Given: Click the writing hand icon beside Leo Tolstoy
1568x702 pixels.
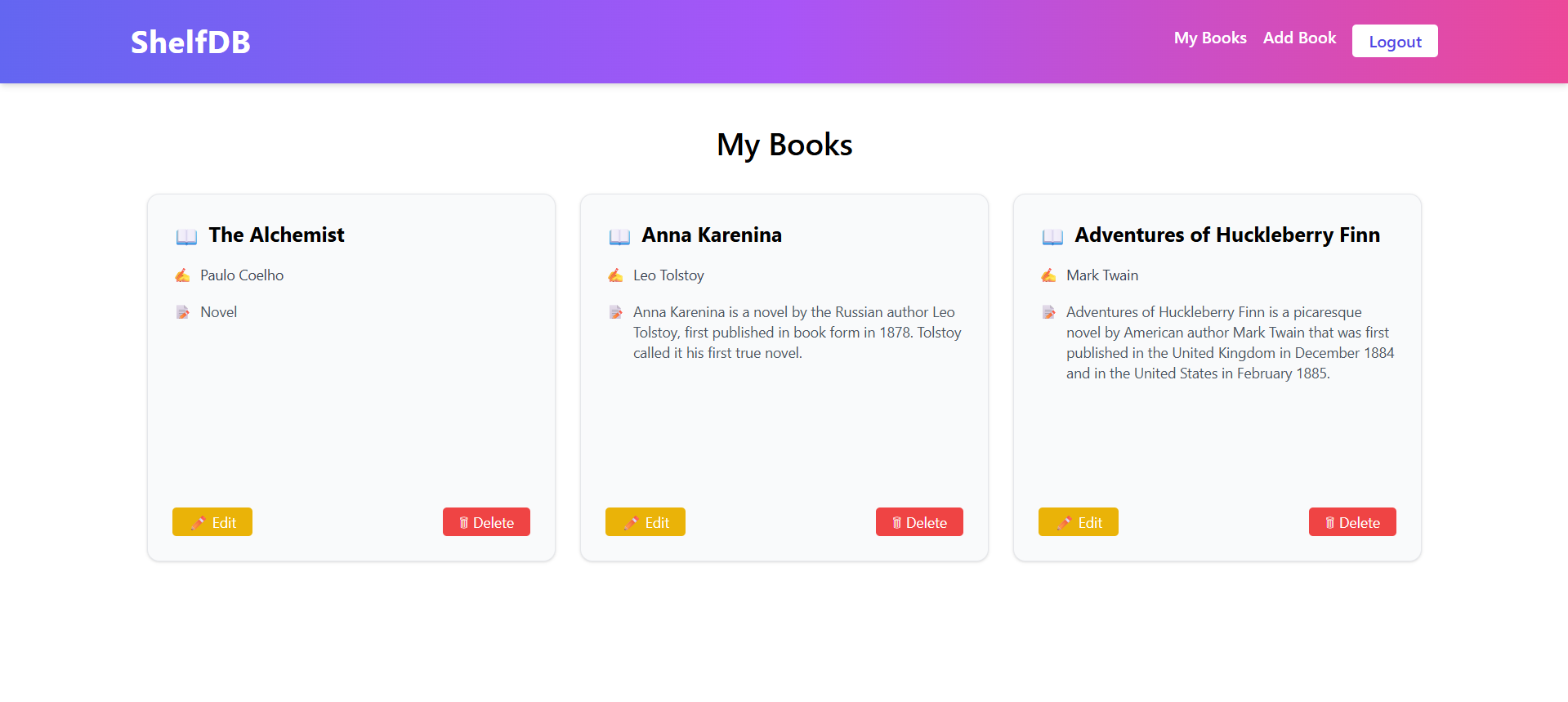Looking at the screenshot, I should click(x=615, y=275).
